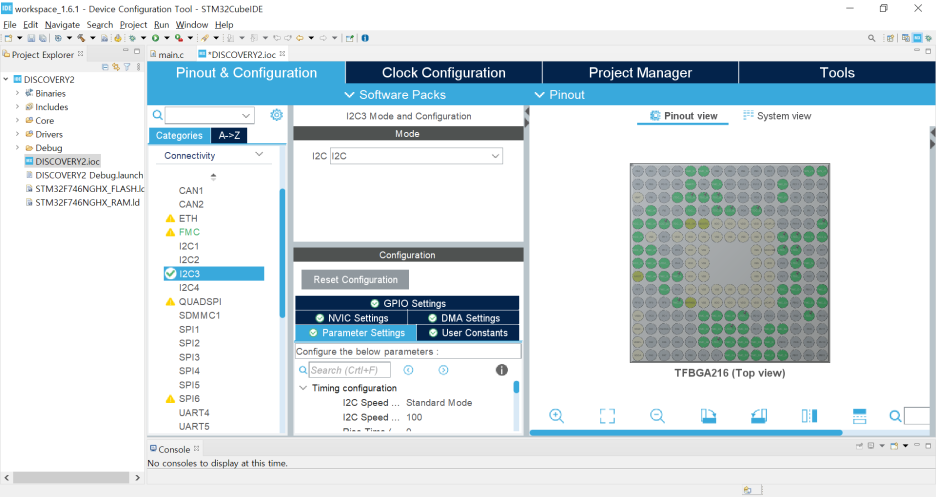
Task: Click the Project Explorer horizontal scrollbar
Action: [x=71, y=477]
